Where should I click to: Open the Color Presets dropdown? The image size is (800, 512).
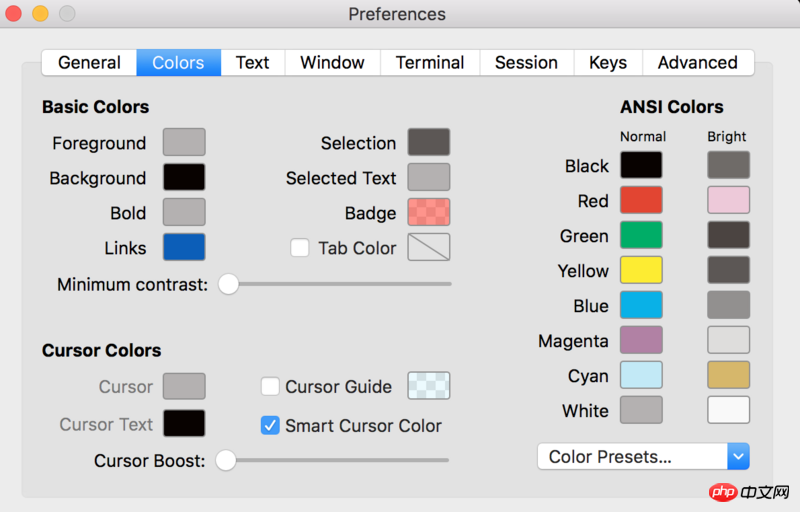click(x=643, y=456)
